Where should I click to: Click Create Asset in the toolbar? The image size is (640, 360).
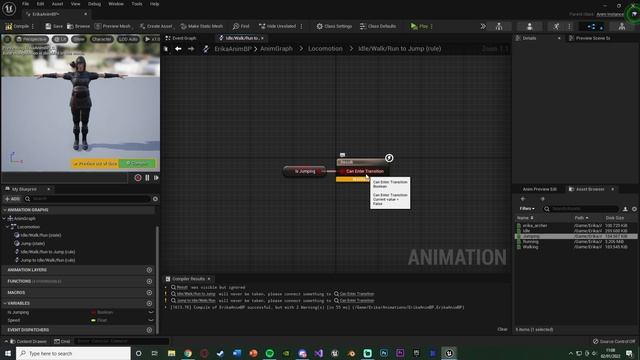pos(156,26)
